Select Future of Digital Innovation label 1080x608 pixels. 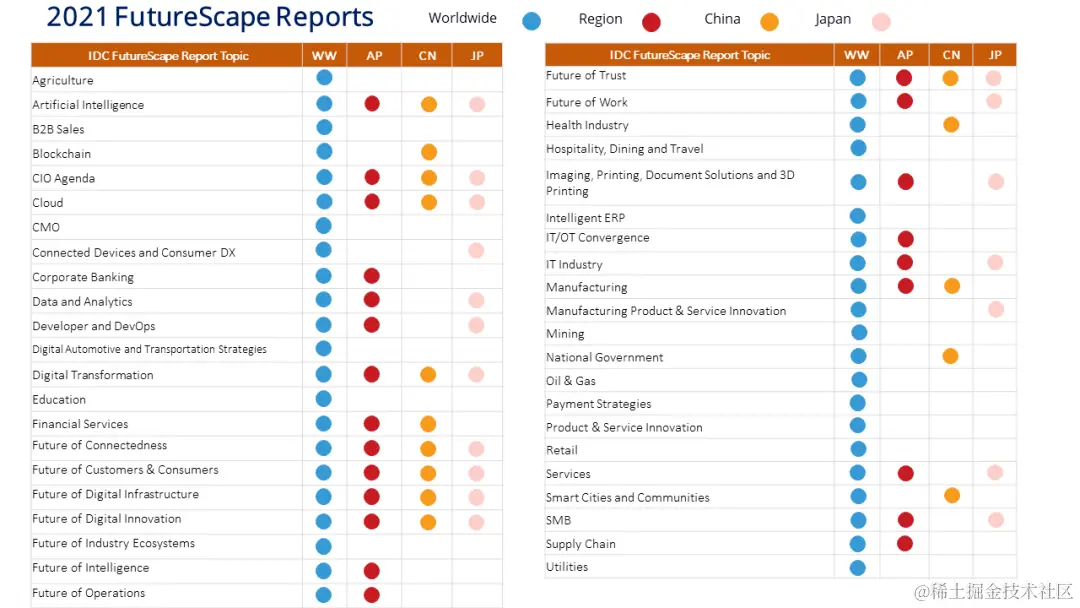coord(107,518)
